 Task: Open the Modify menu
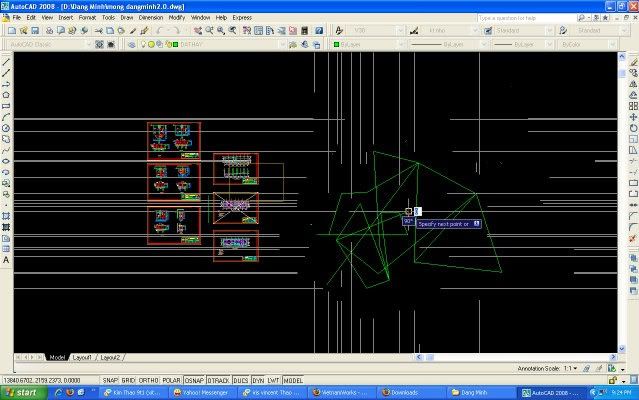(177, 18)
